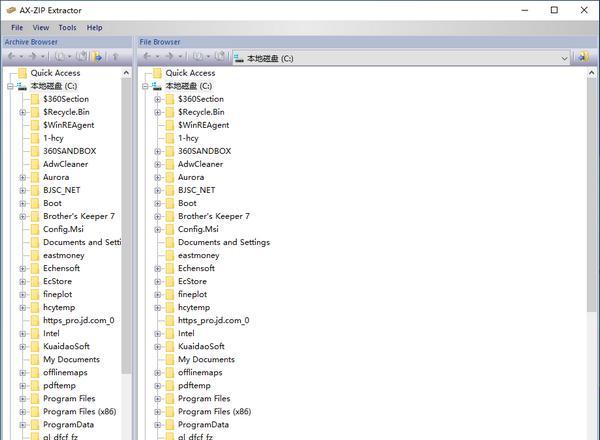This screenshot has height=440, width=600.
Task: Click the File Browser recent history clock icon
Action: [198, 57]
